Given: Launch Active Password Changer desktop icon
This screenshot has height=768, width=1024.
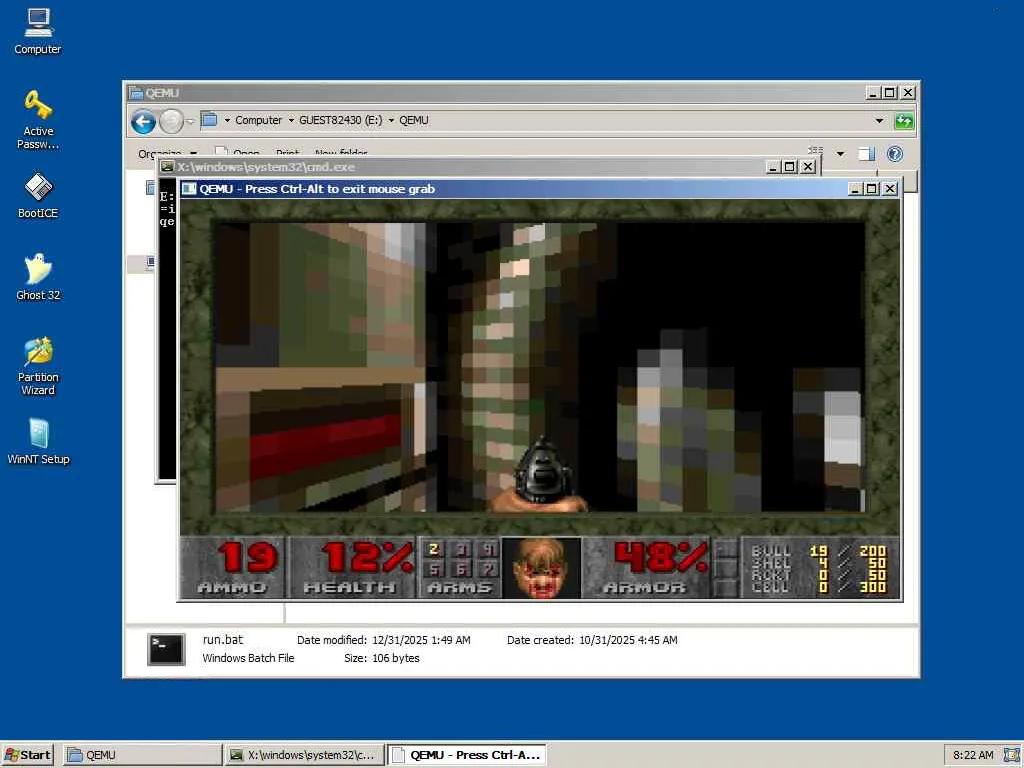Looking at the screenshot, I should [x=37, y=120].
